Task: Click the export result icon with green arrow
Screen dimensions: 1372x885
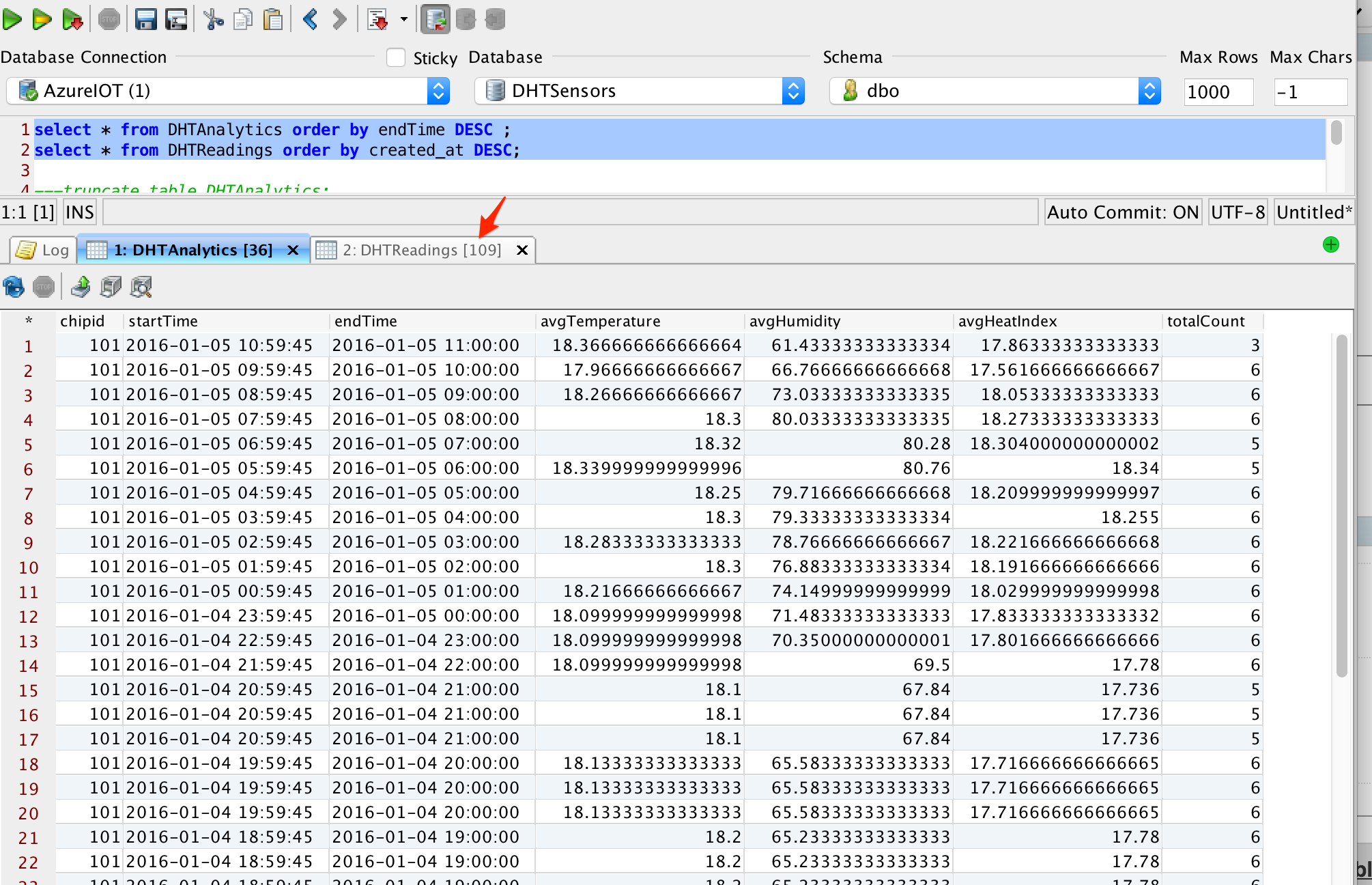Action: 81,287
